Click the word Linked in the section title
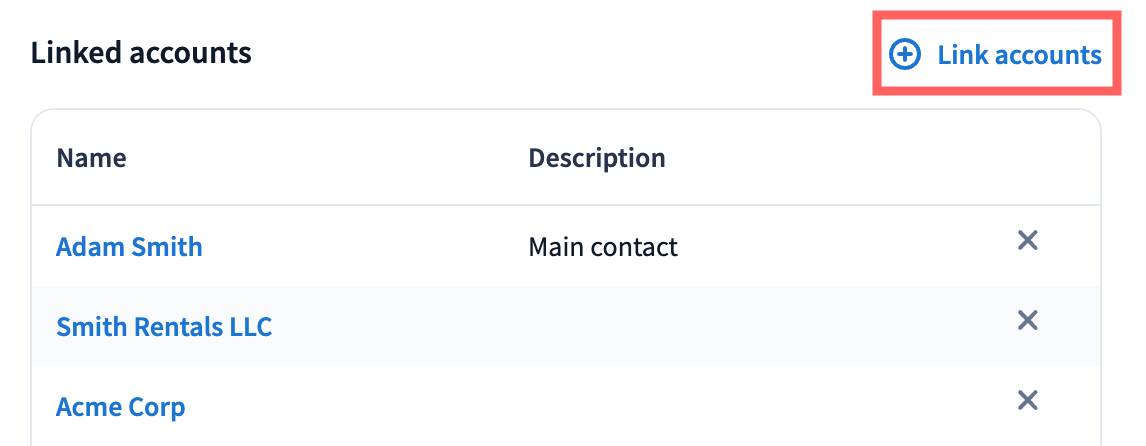The width and height of the screenshot is (1146, 446). pyautogui.click(x=76, y=52)
